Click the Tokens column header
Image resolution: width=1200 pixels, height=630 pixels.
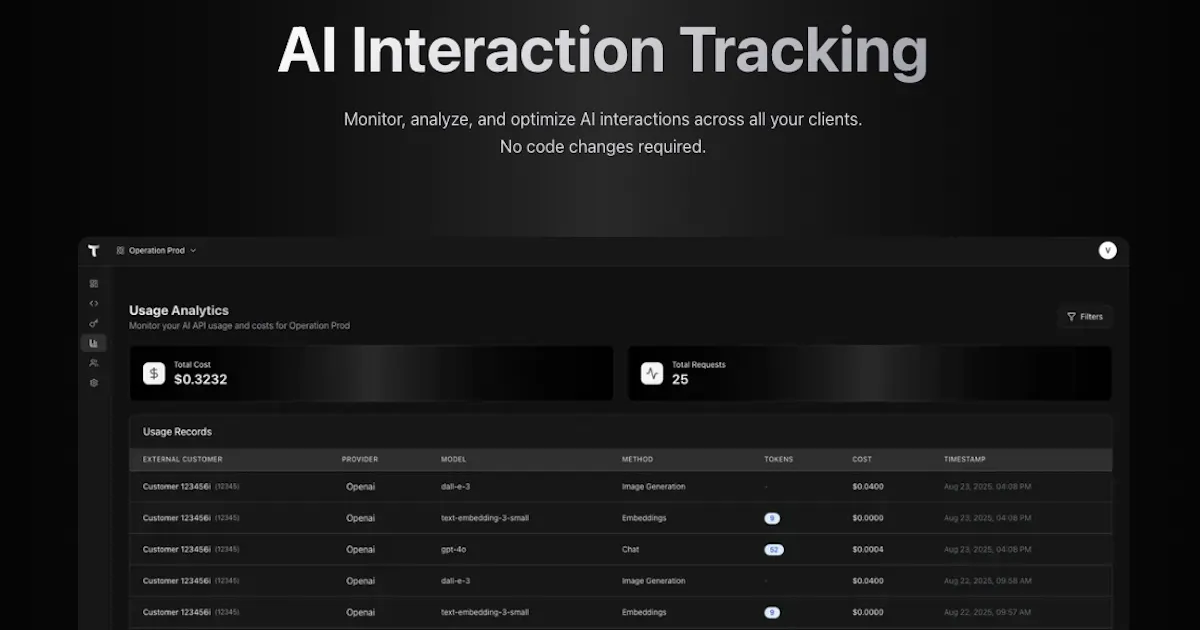(x=779, y=459)
